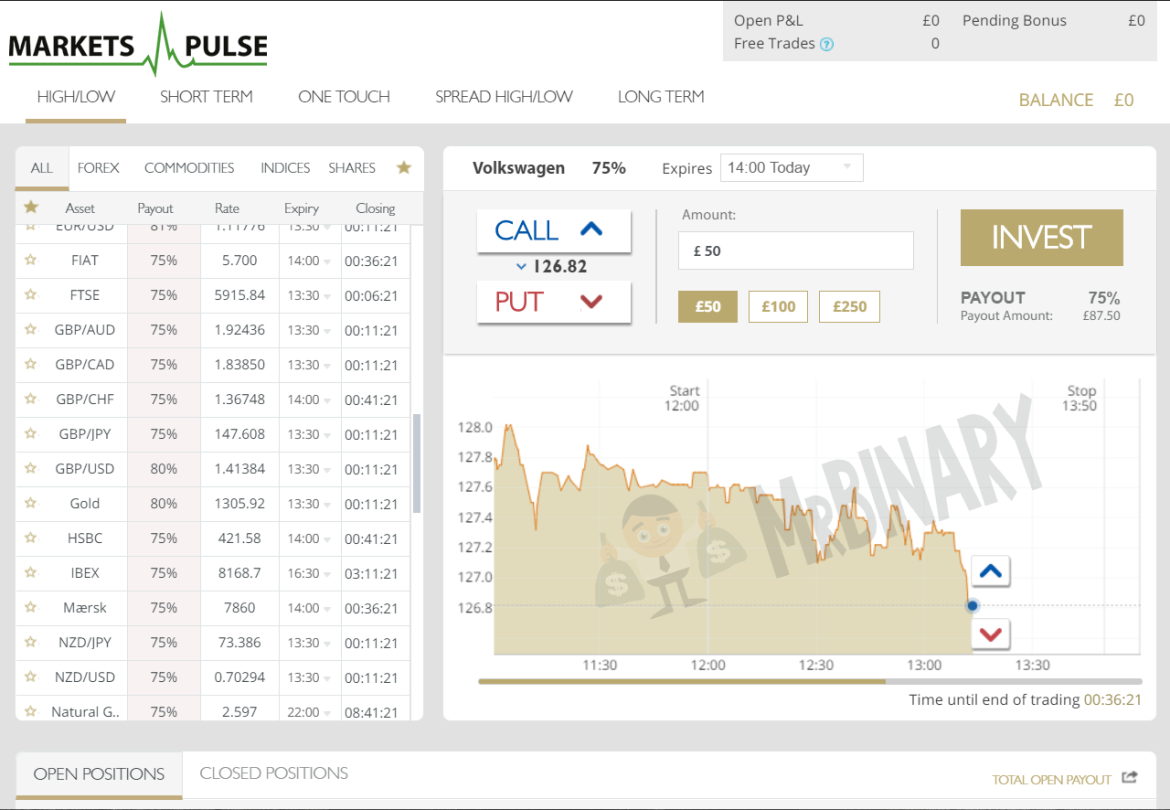The image size is (1170, 810).
Task: Toggle the NZD/JPY favorite star
Action: [31, 641]
